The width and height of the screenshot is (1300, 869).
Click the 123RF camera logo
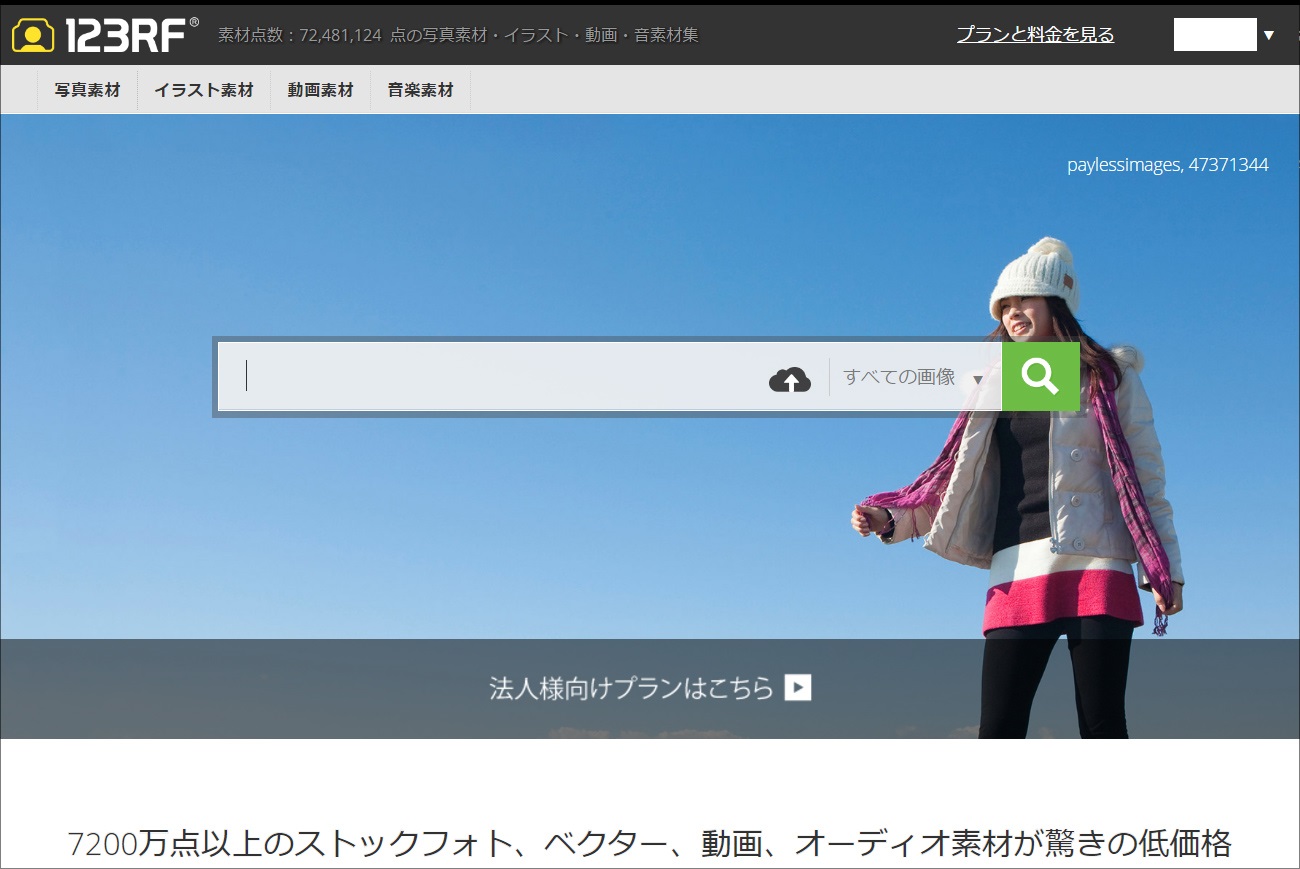[x=104, y=35]
